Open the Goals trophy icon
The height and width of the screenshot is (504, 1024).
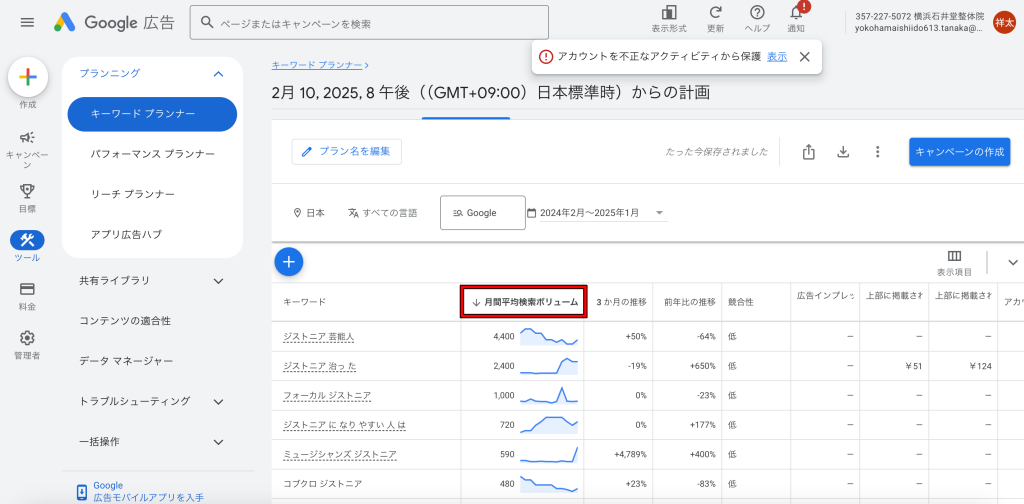coord(27,191)
